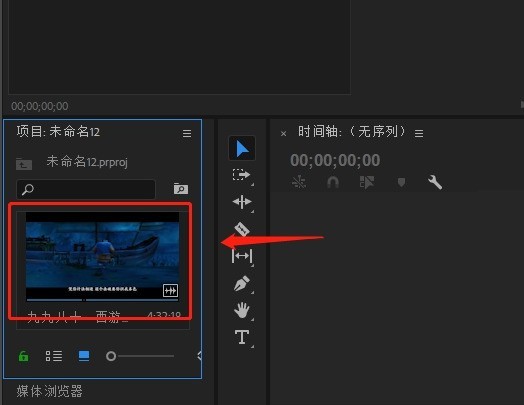Select the video clip thumbnail
The width and height of the screenshot is (524, 405).
[x=102, y=256]
